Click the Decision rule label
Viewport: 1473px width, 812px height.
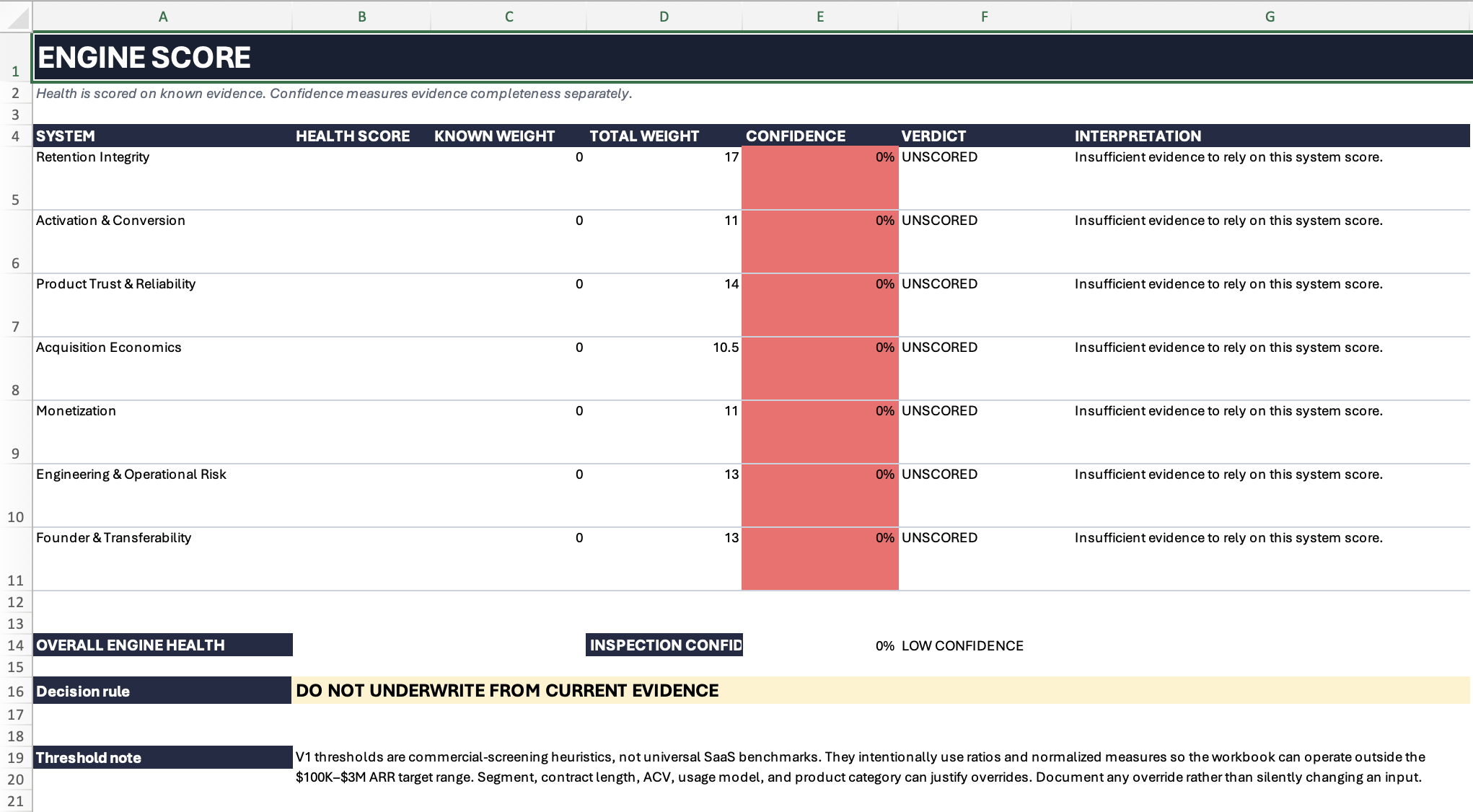coord(163,691)
